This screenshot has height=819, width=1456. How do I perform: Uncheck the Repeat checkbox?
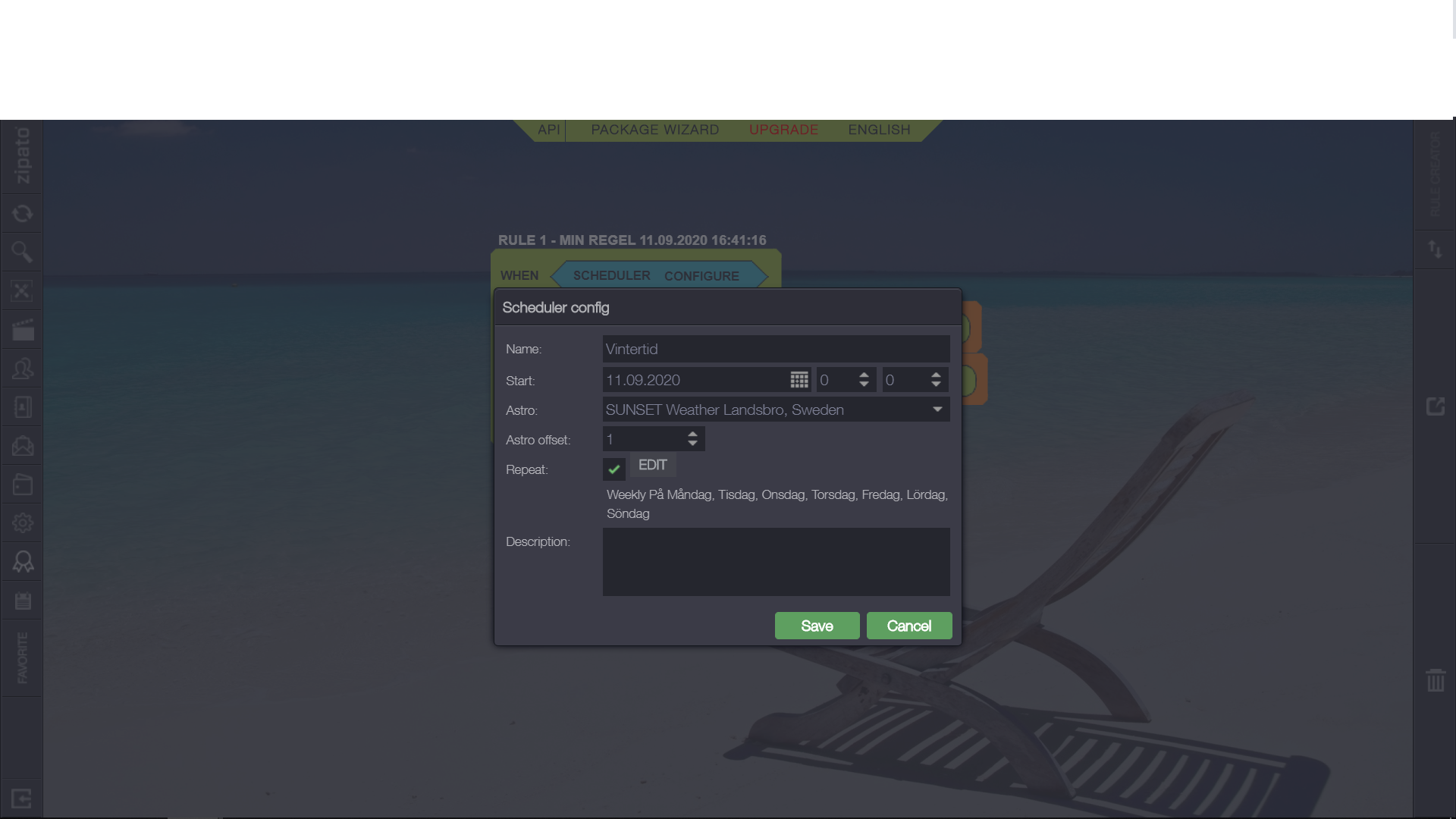coord(613,469)
